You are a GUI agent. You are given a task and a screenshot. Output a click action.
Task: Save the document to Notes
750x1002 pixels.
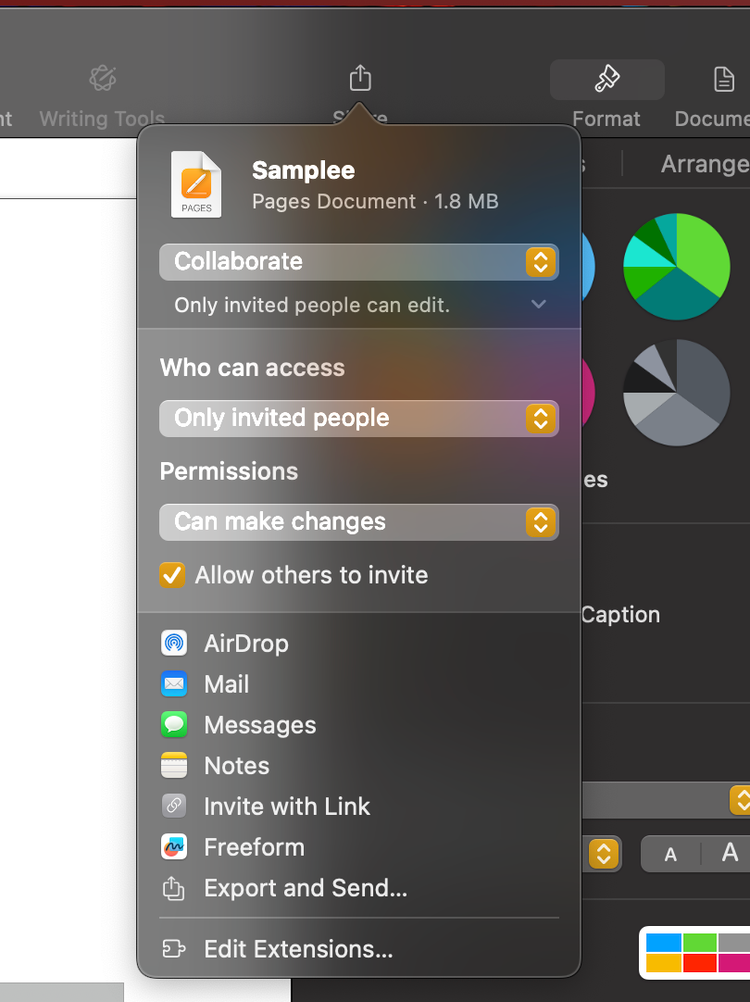click(237, 766)
